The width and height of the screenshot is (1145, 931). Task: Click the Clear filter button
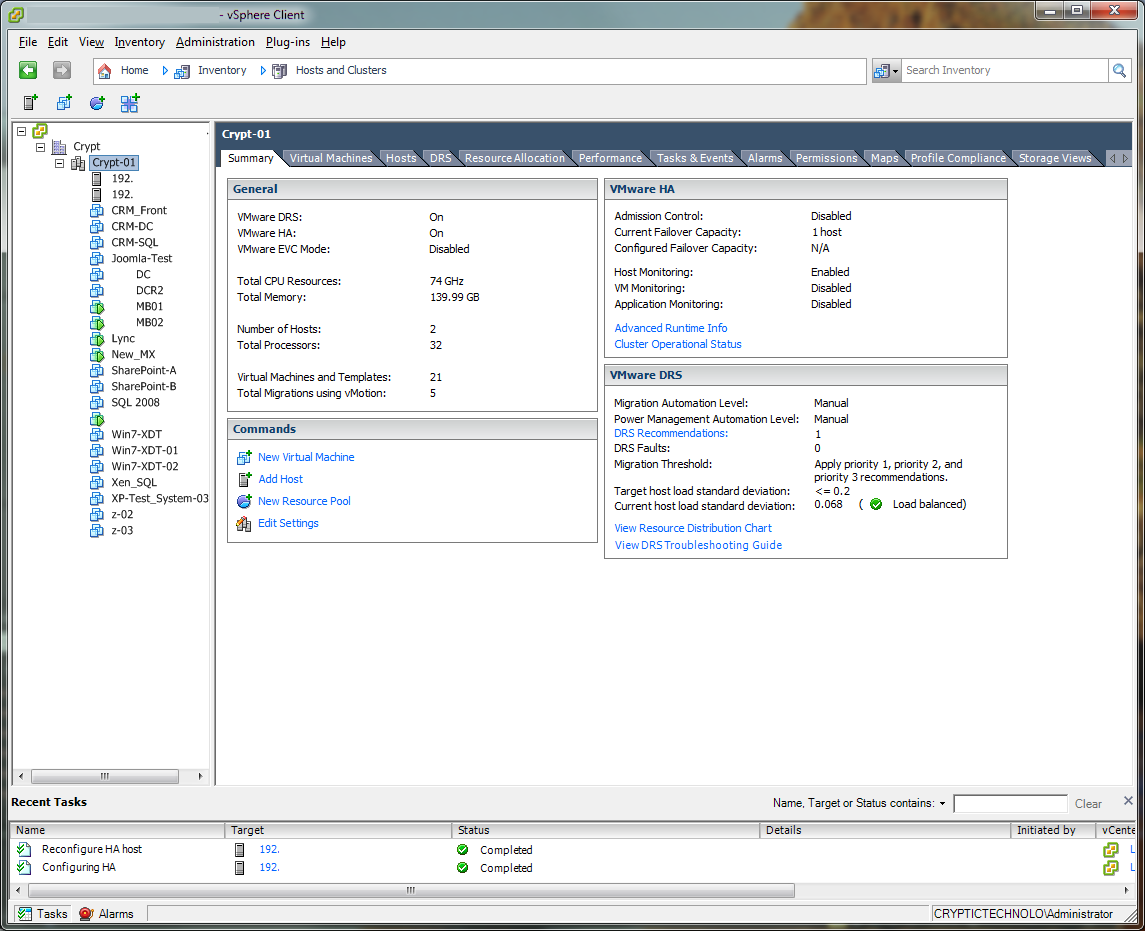[x=1088, y=804]
